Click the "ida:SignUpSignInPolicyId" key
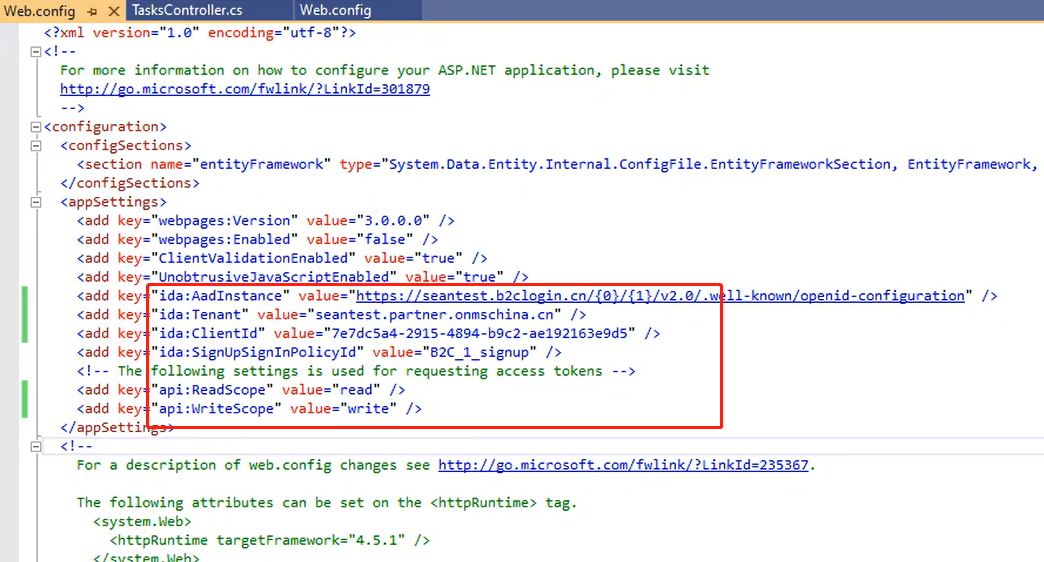This screenshot has width=1044, height=562. click(257, 352)
